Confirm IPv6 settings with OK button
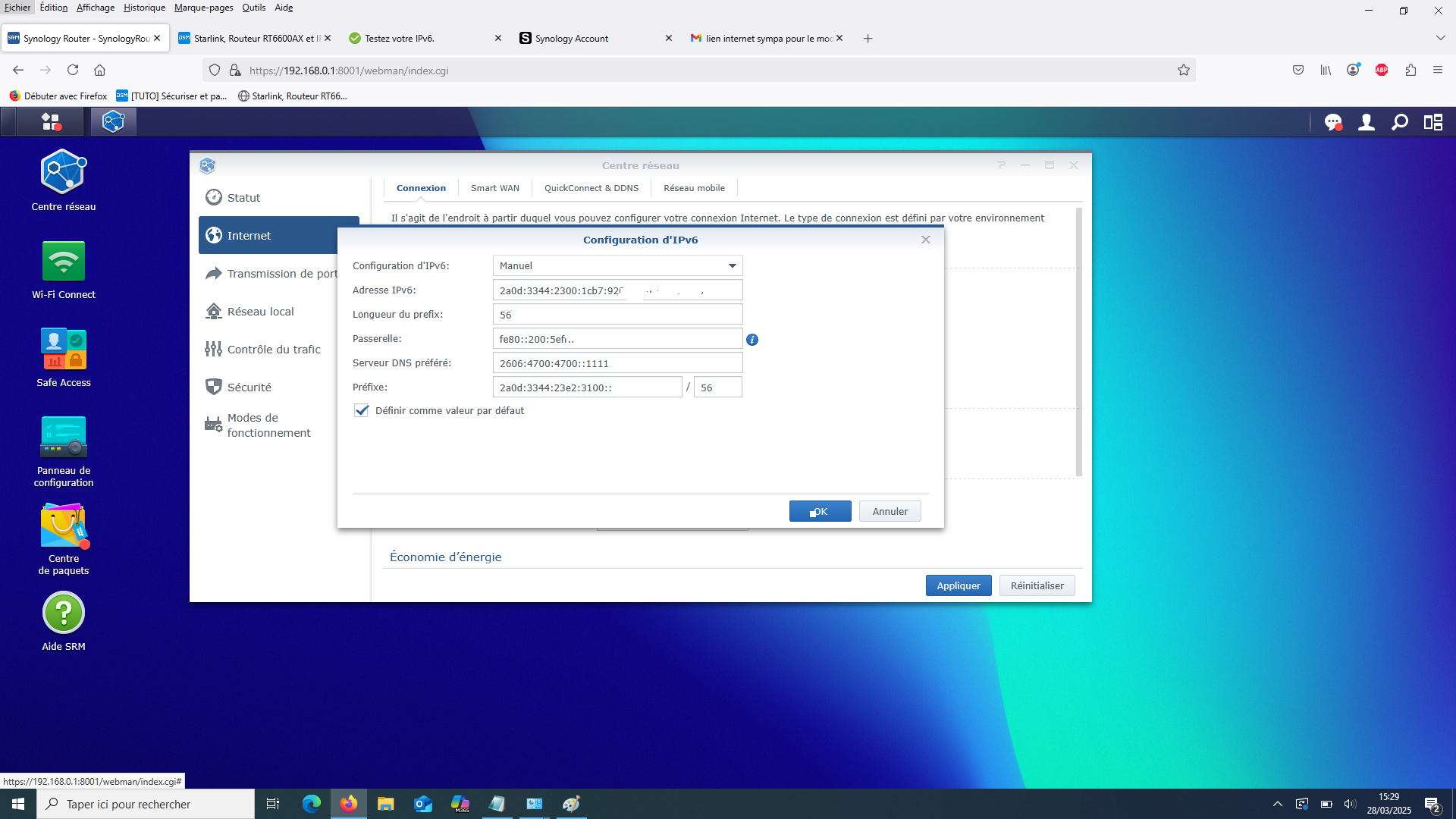1456x819 pixels. 821,511
